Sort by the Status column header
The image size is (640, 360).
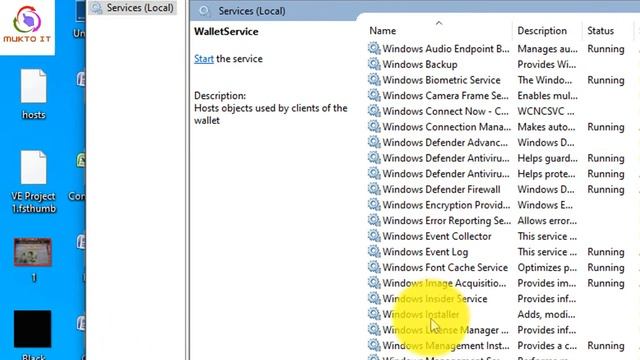point(600,31)
